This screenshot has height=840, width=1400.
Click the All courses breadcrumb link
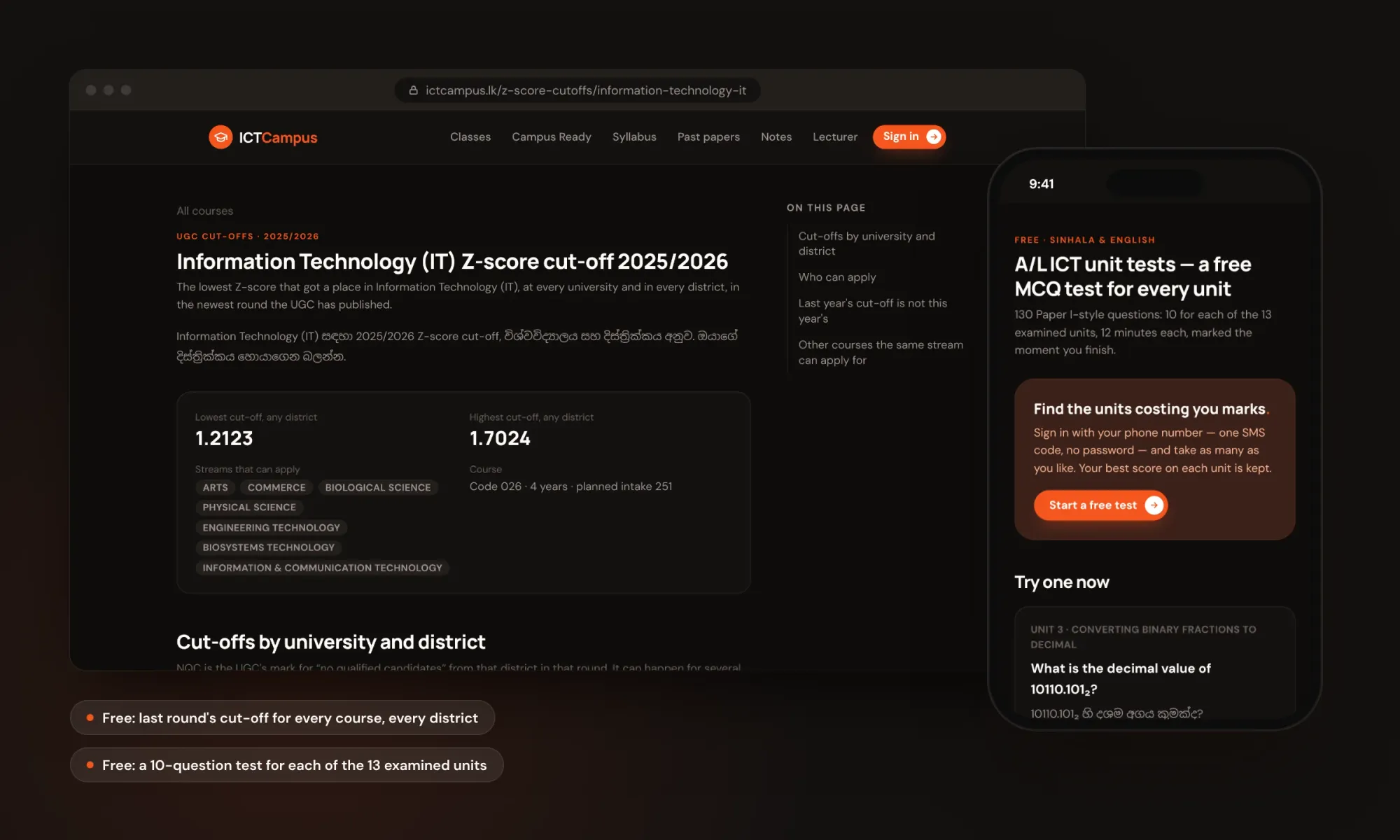204,211
